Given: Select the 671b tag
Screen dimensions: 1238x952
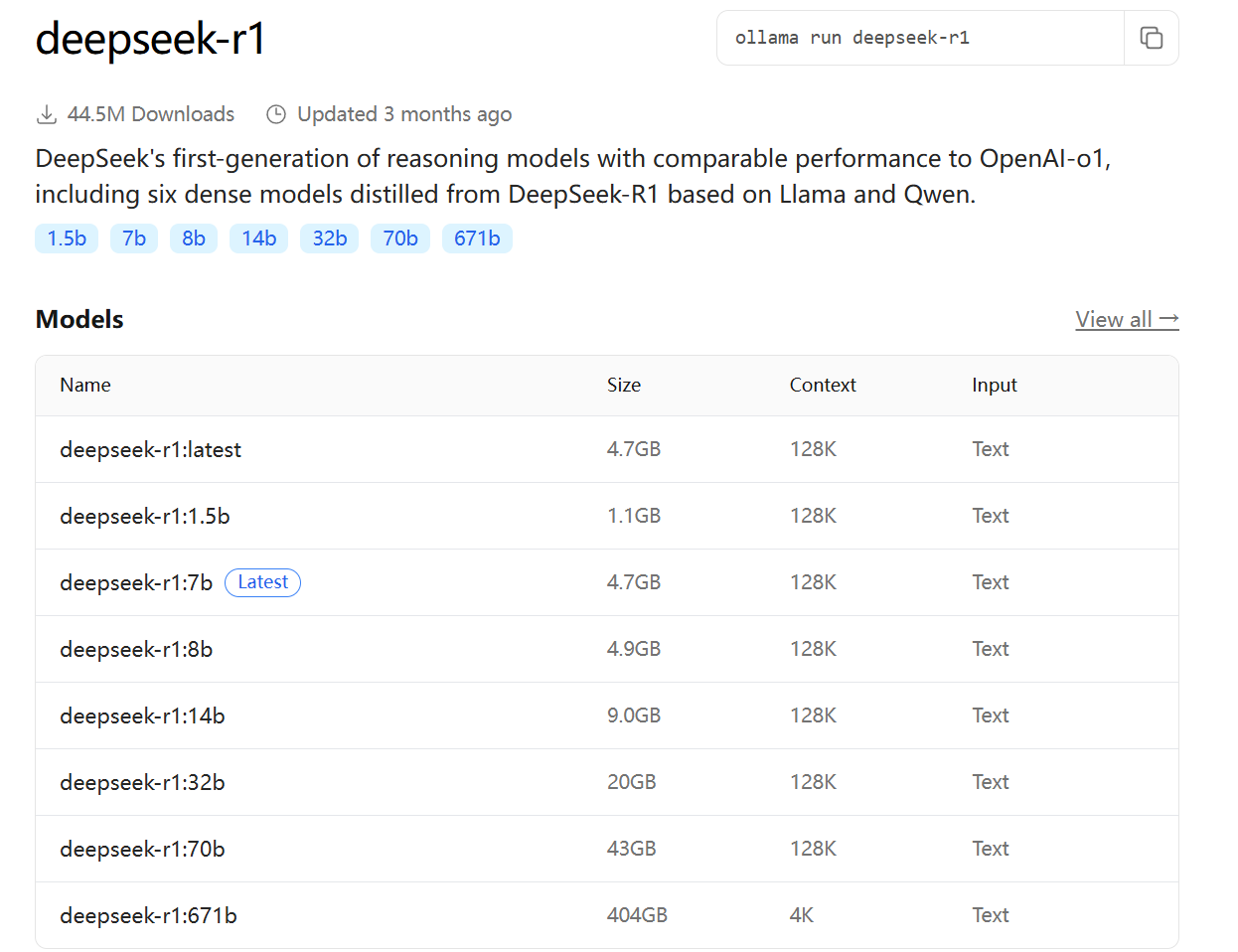Looking at the screenshot, I should coord(477,238).
